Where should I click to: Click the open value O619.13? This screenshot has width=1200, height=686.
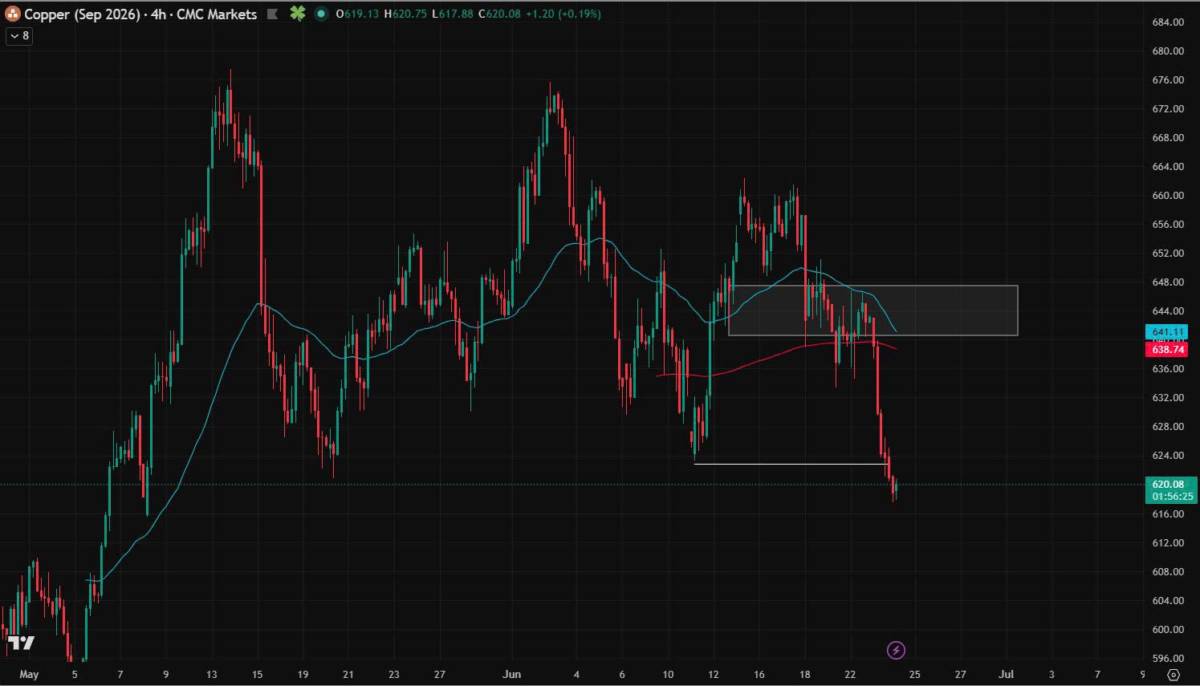357,15
